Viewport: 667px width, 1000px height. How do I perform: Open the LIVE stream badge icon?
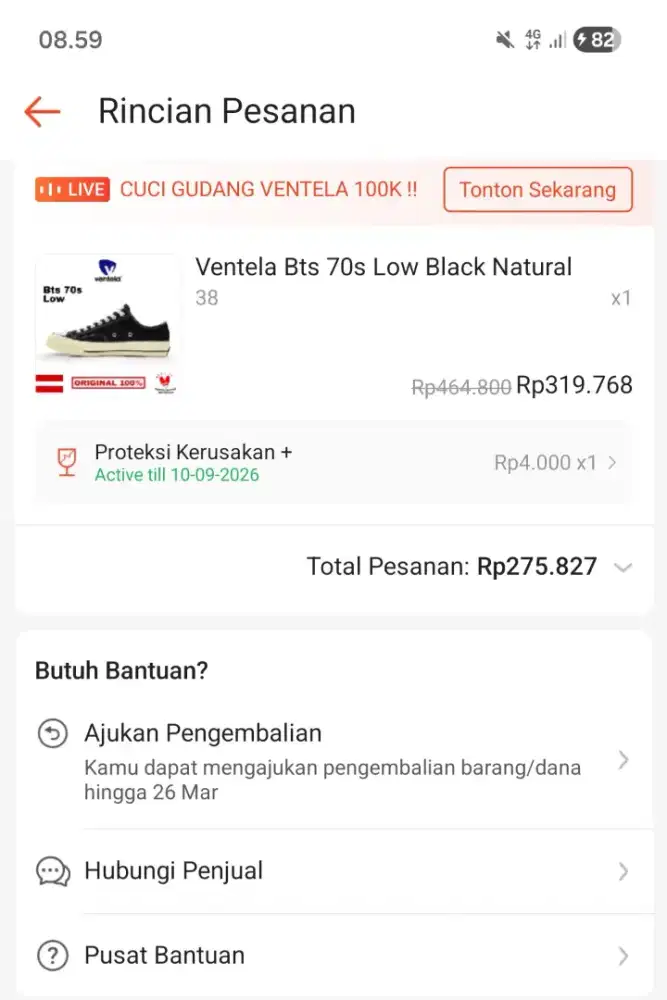(x=71, y=189)
